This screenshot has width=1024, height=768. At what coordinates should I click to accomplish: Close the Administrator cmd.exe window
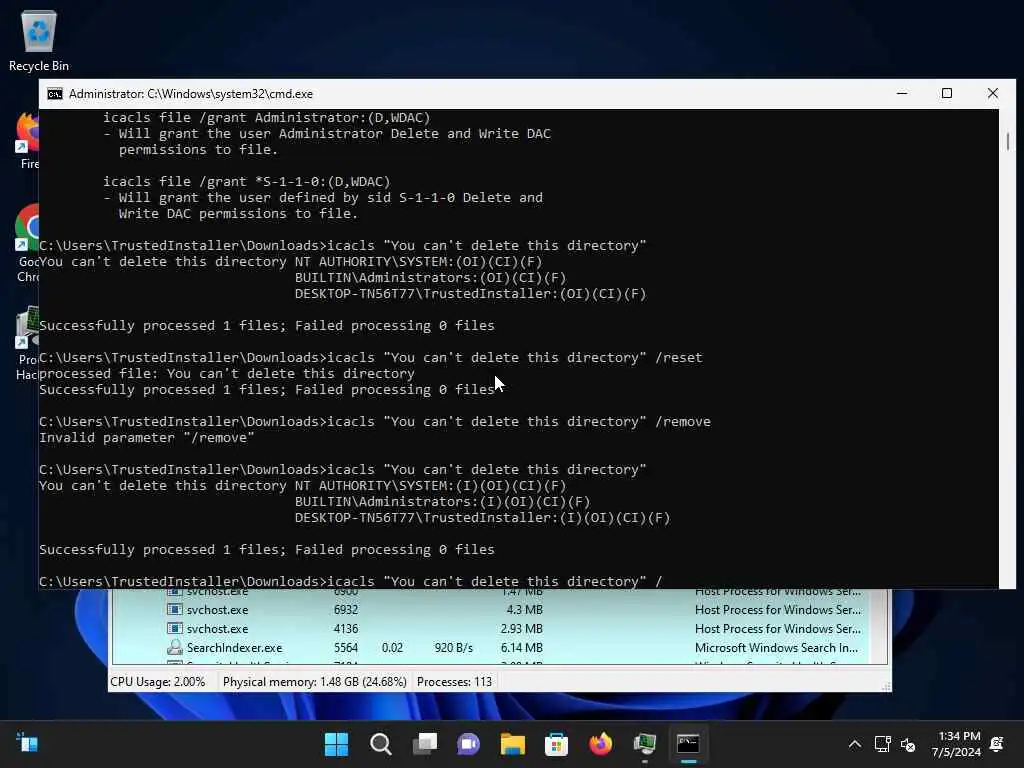click(993, 93)
